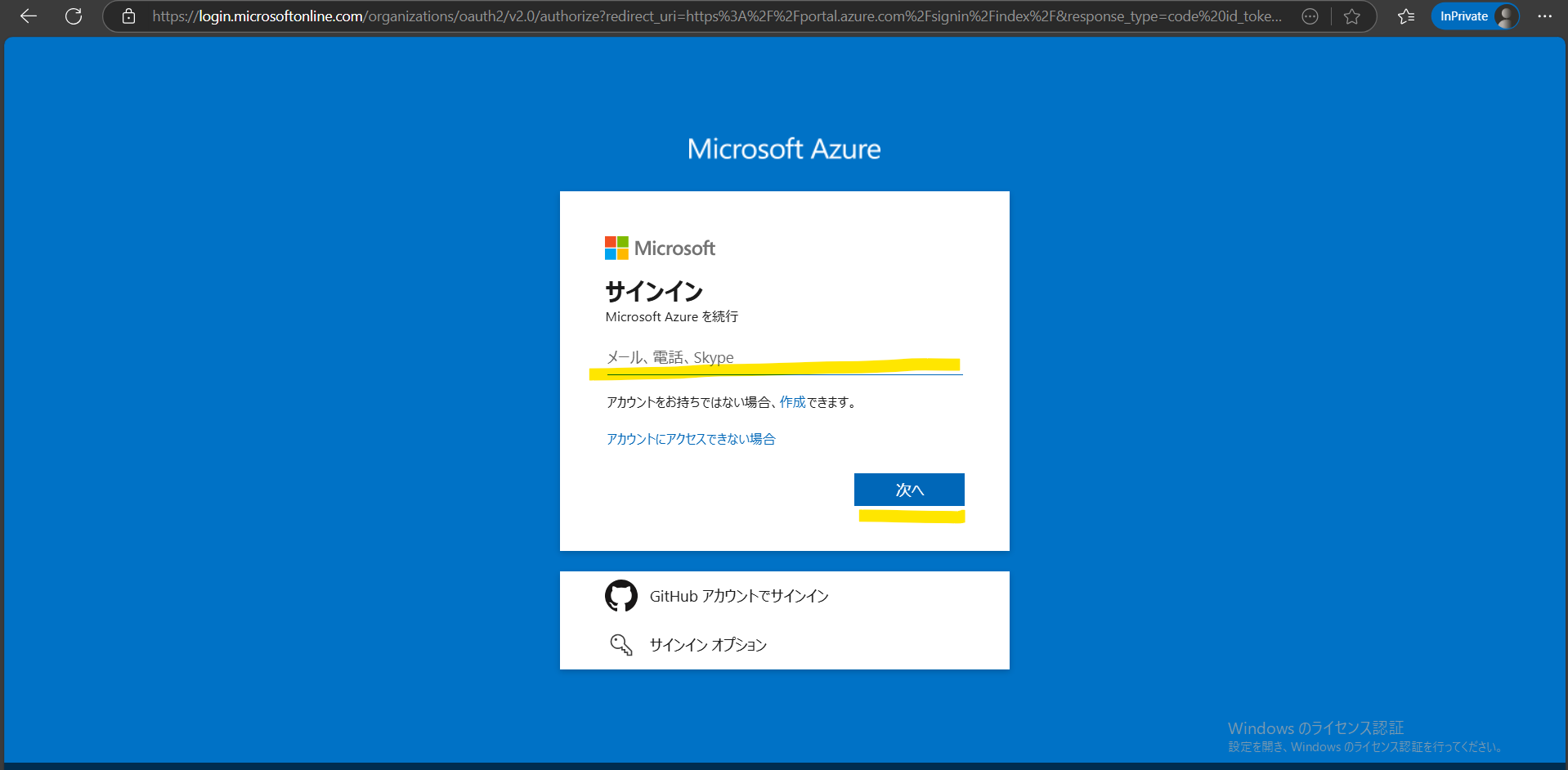Screen dimensions: 1568x770
Task: Open the InPrivate profile badge
Action: pos(1475,16)
